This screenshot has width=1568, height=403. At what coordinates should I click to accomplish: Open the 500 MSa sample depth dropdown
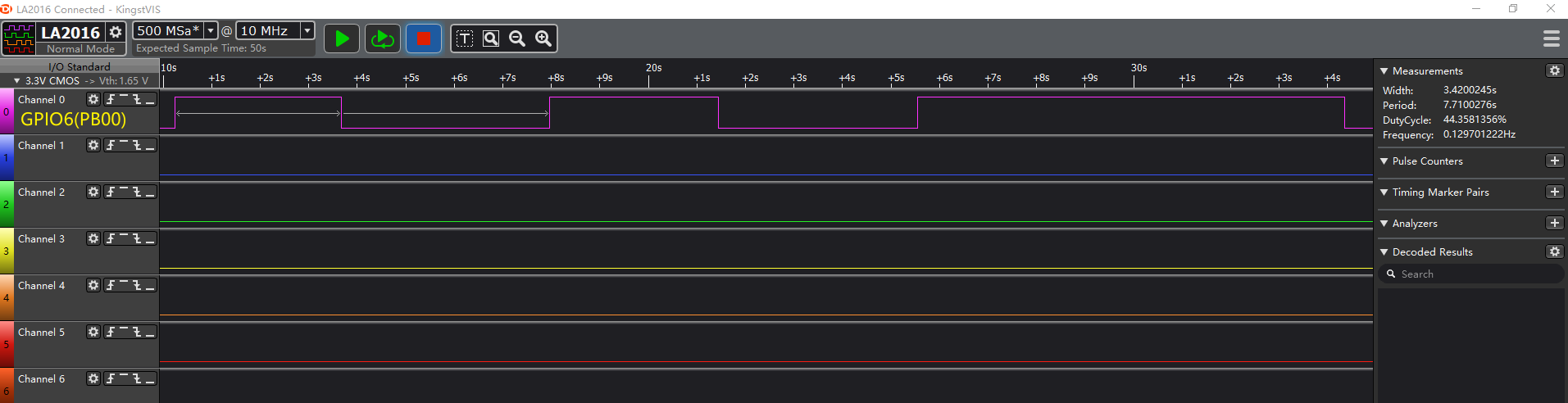click(211, 30)
